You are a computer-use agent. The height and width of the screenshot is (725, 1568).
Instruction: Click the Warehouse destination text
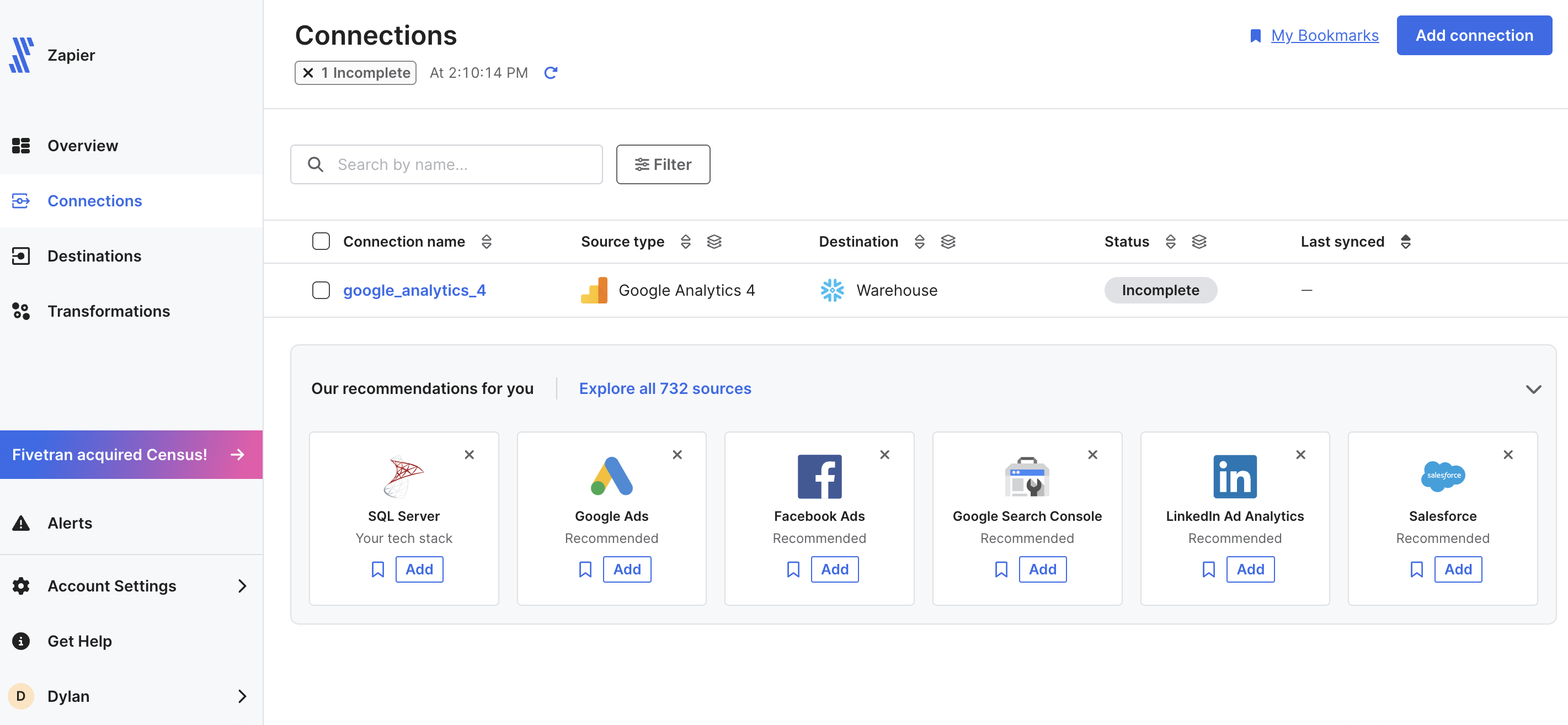tap(897, 290)
